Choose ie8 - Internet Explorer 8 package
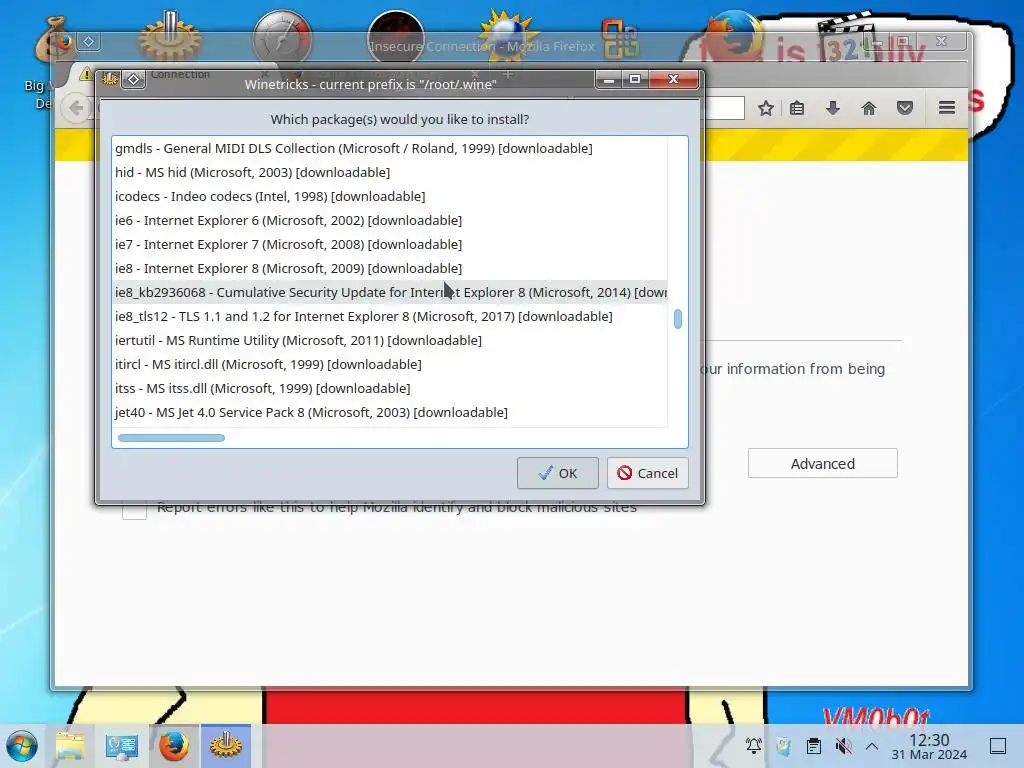The image size is (1024, 768). [390, 268]
